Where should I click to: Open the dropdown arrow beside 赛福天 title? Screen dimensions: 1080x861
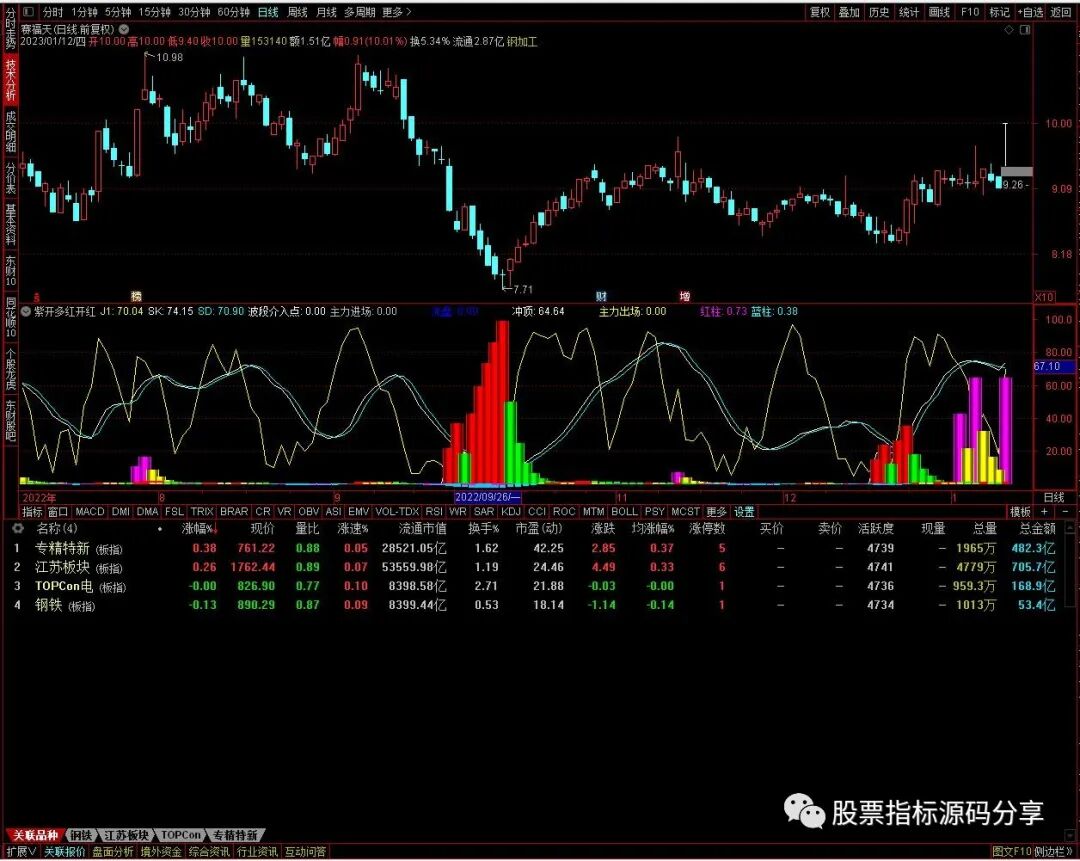(x=124, y=30)
